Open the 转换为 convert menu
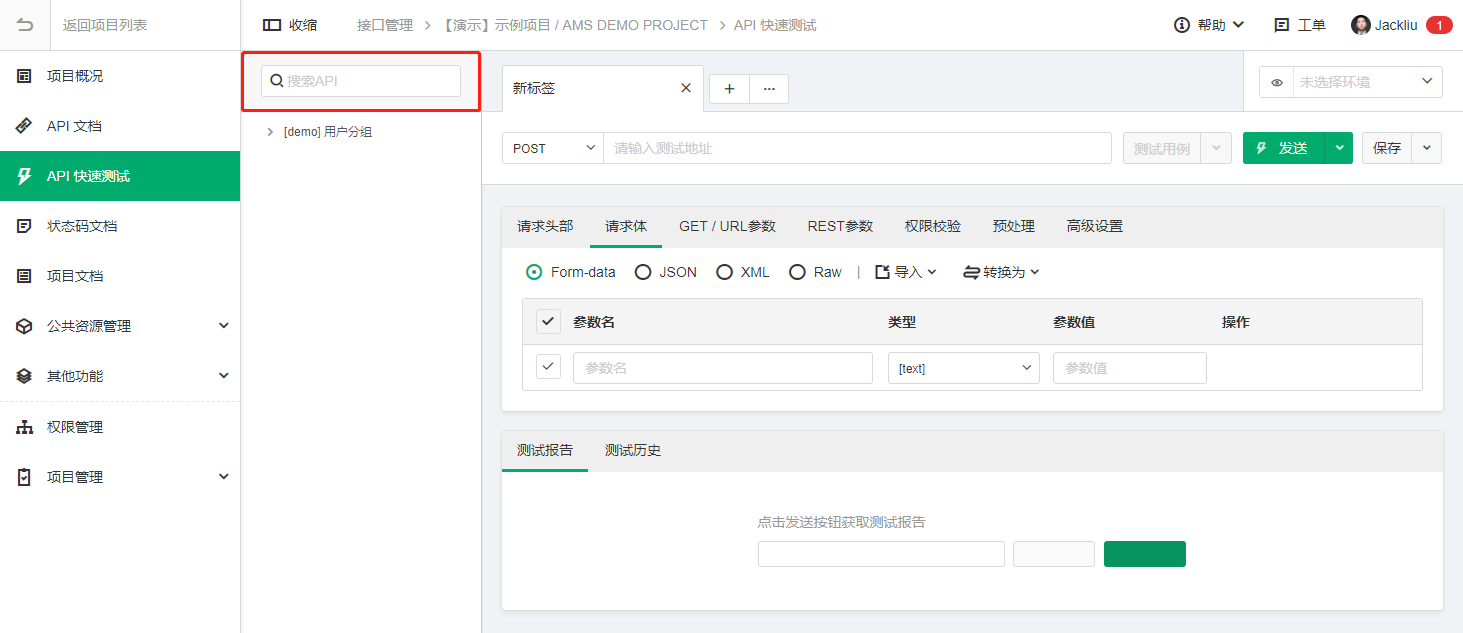 pyautogui.click(x=1001, y=272)
